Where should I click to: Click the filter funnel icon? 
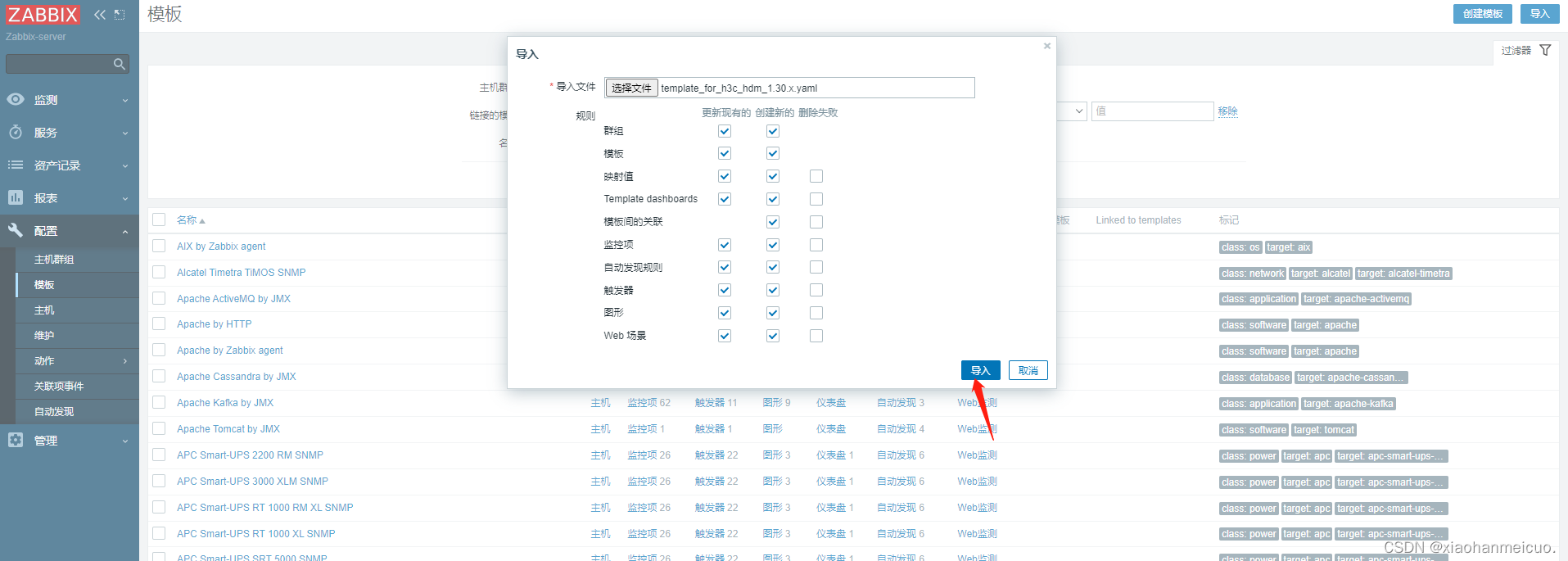(1545, 50)
